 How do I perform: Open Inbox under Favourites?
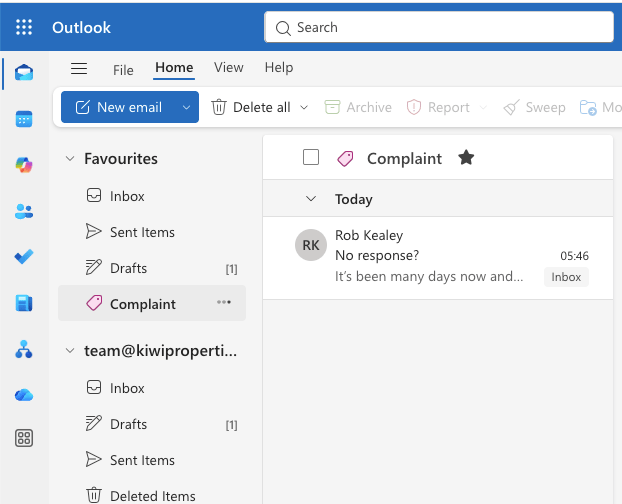(152, 196)
